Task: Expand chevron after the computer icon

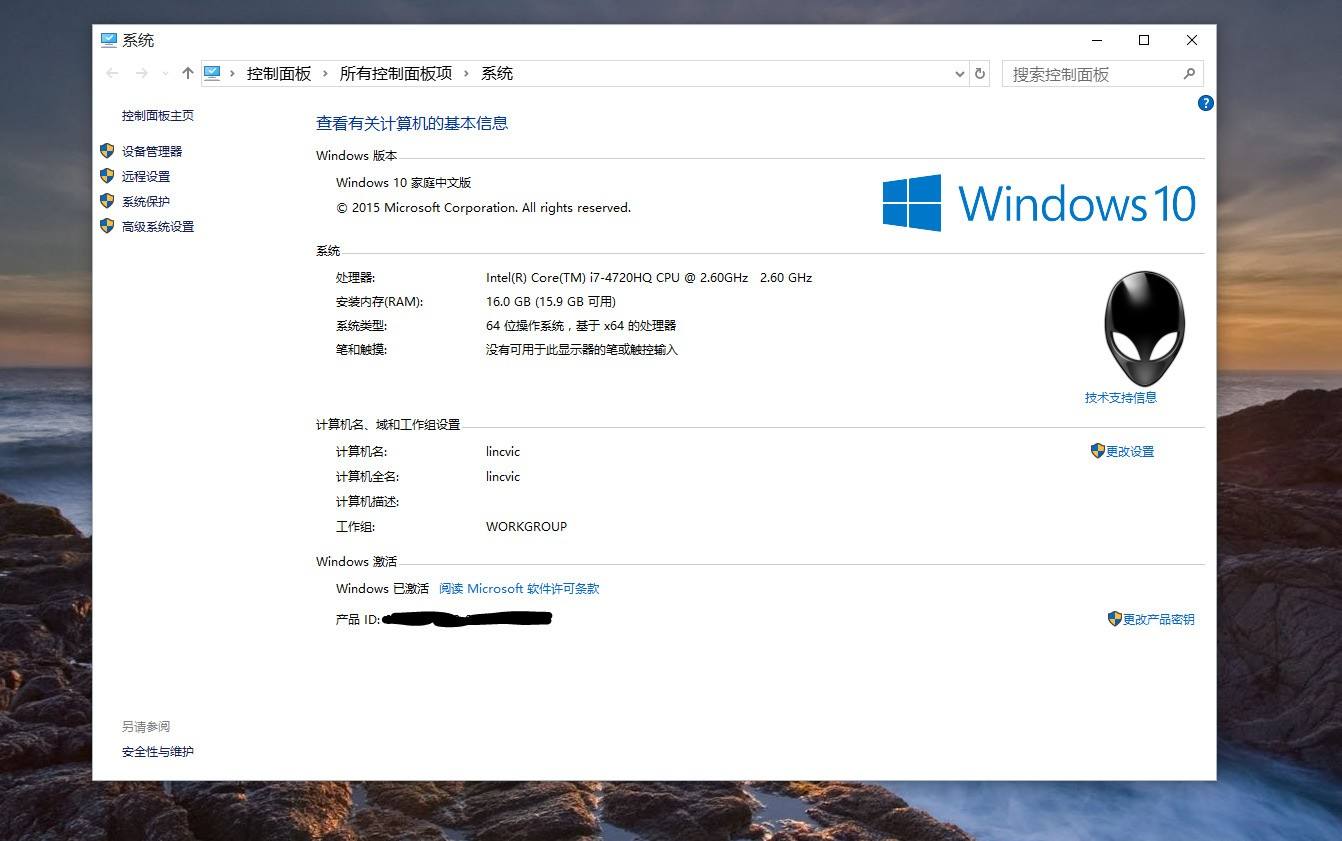Action: (x=233, y=73)
